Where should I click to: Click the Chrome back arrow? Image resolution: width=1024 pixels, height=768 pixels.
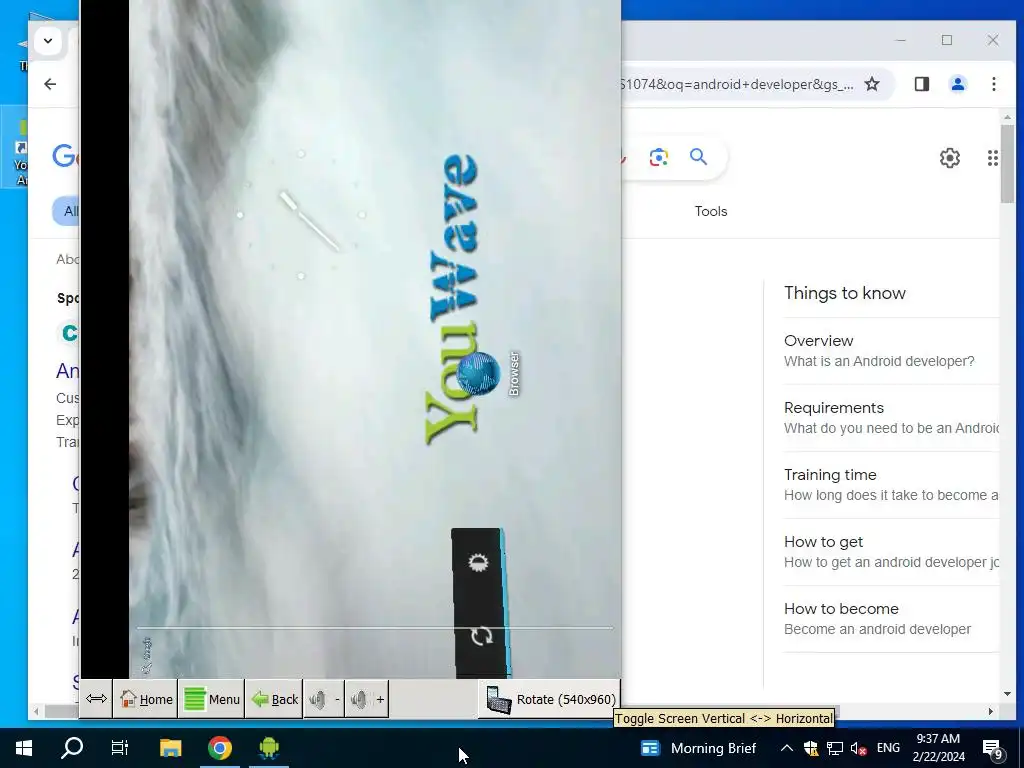pyautogui.click(x=50, y=84)
